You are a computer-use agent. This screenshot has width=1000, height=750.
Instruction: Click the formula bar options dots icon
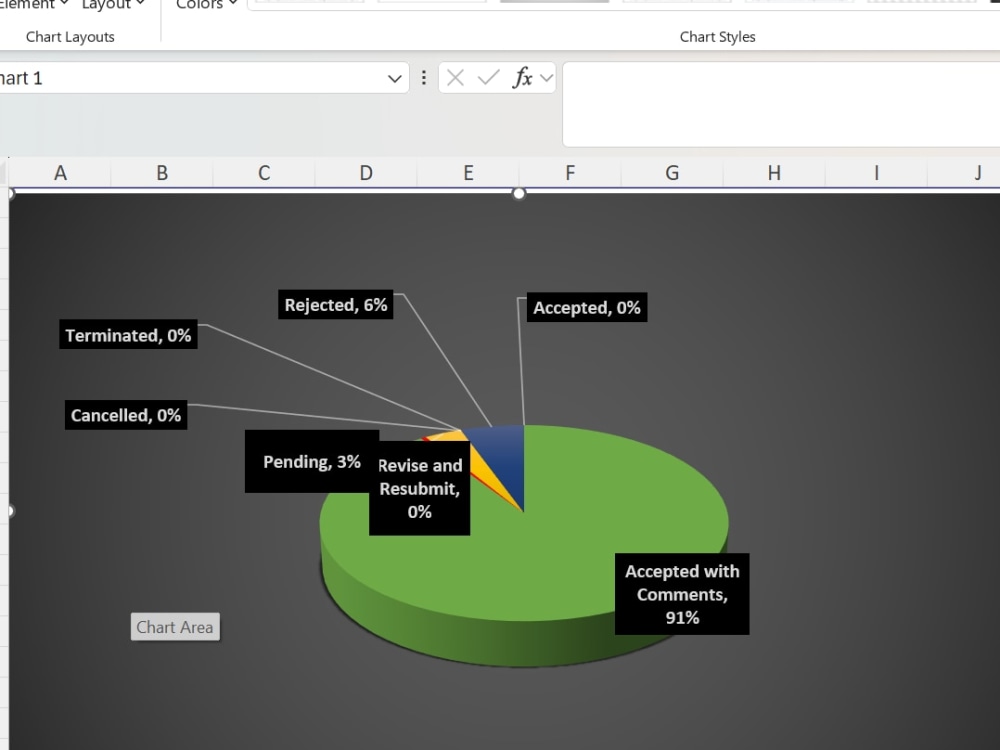click(424, 78)
